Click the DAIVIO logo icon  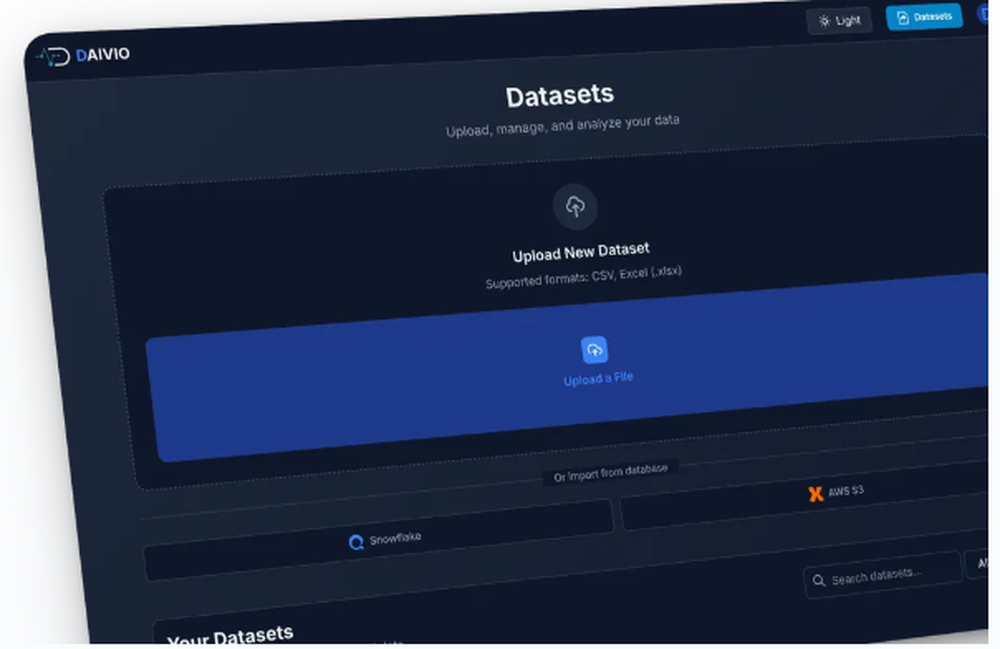pos(53,57)
